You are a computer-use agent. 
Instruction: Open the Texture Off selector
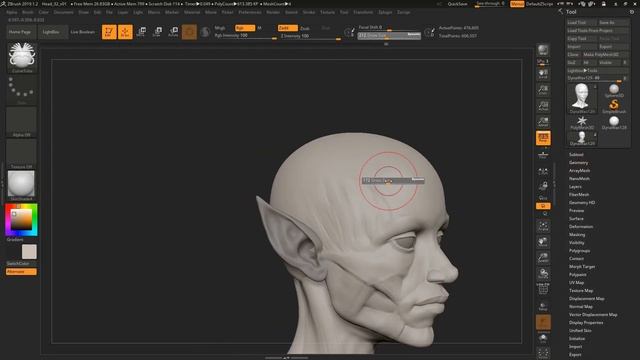(x=22, y=154)
